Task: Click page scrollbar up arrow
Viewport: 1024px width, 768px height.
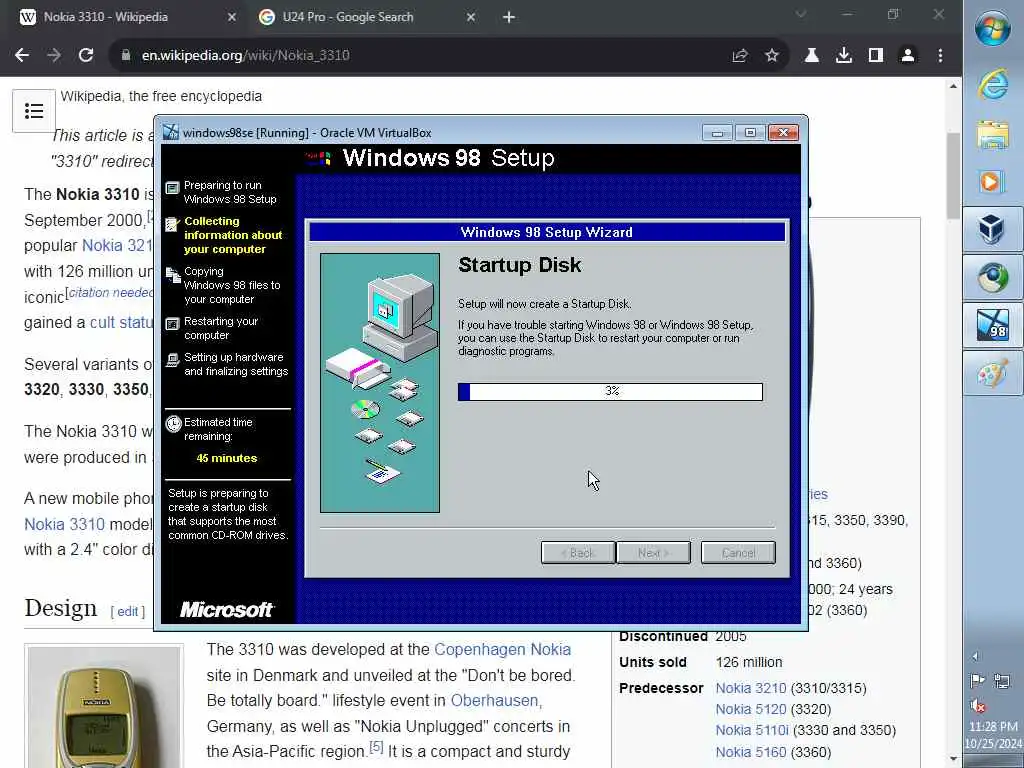Action: [x=953, y=86]
